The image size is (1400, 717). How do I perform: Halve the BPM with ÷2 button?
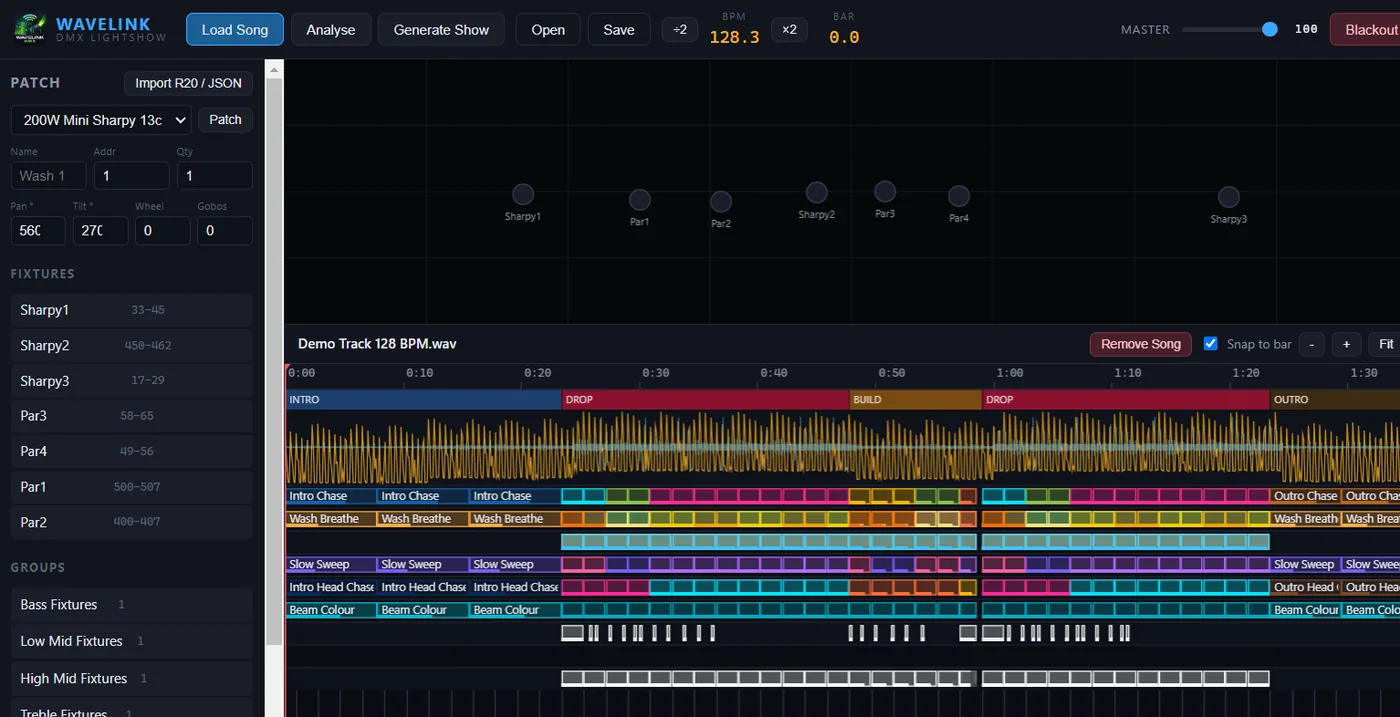pyautogui.click(x=680, y=29)
